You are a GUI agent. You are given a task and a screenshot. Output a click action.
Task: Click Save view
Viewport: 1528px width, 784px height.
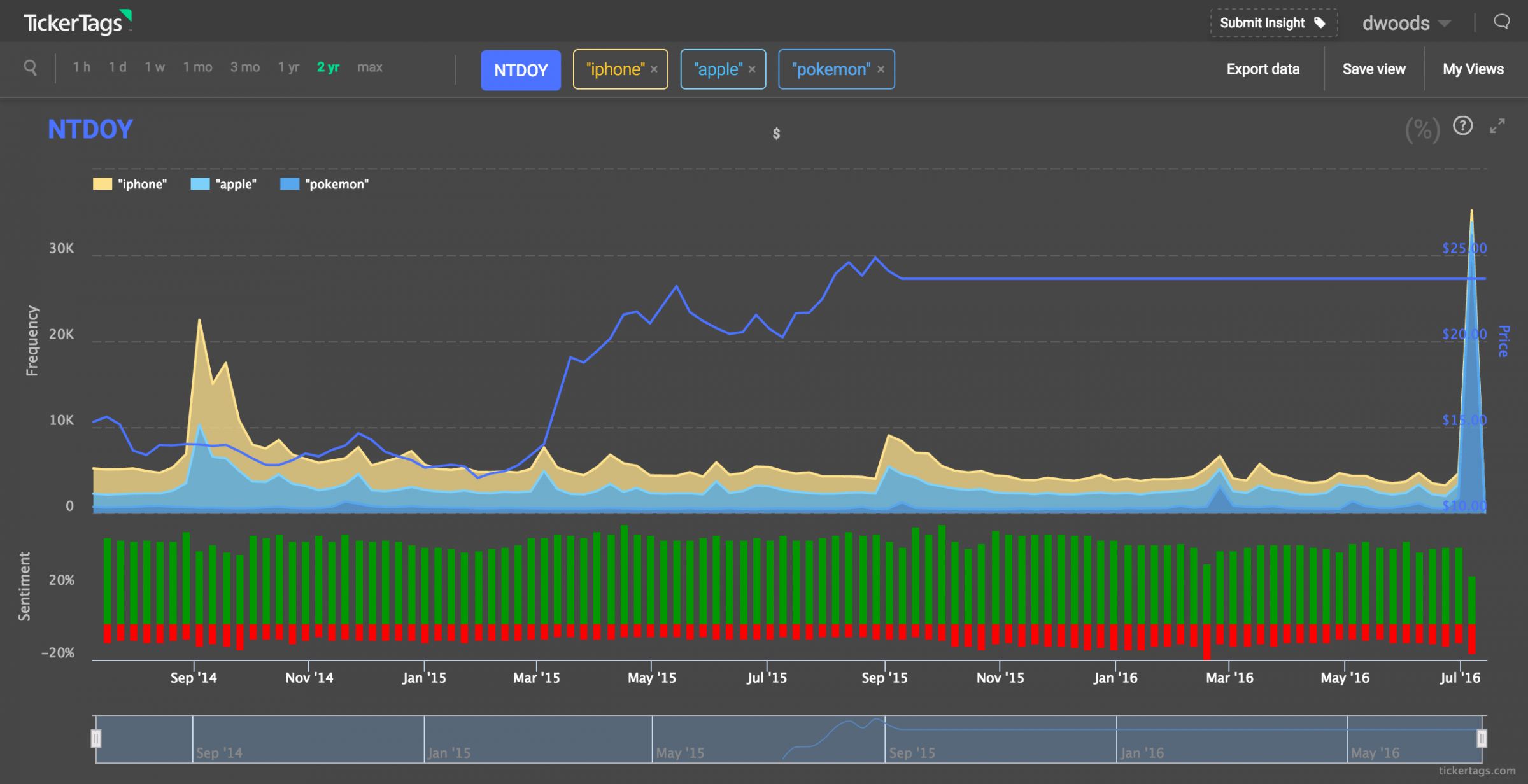click(x=1374, y=69)
